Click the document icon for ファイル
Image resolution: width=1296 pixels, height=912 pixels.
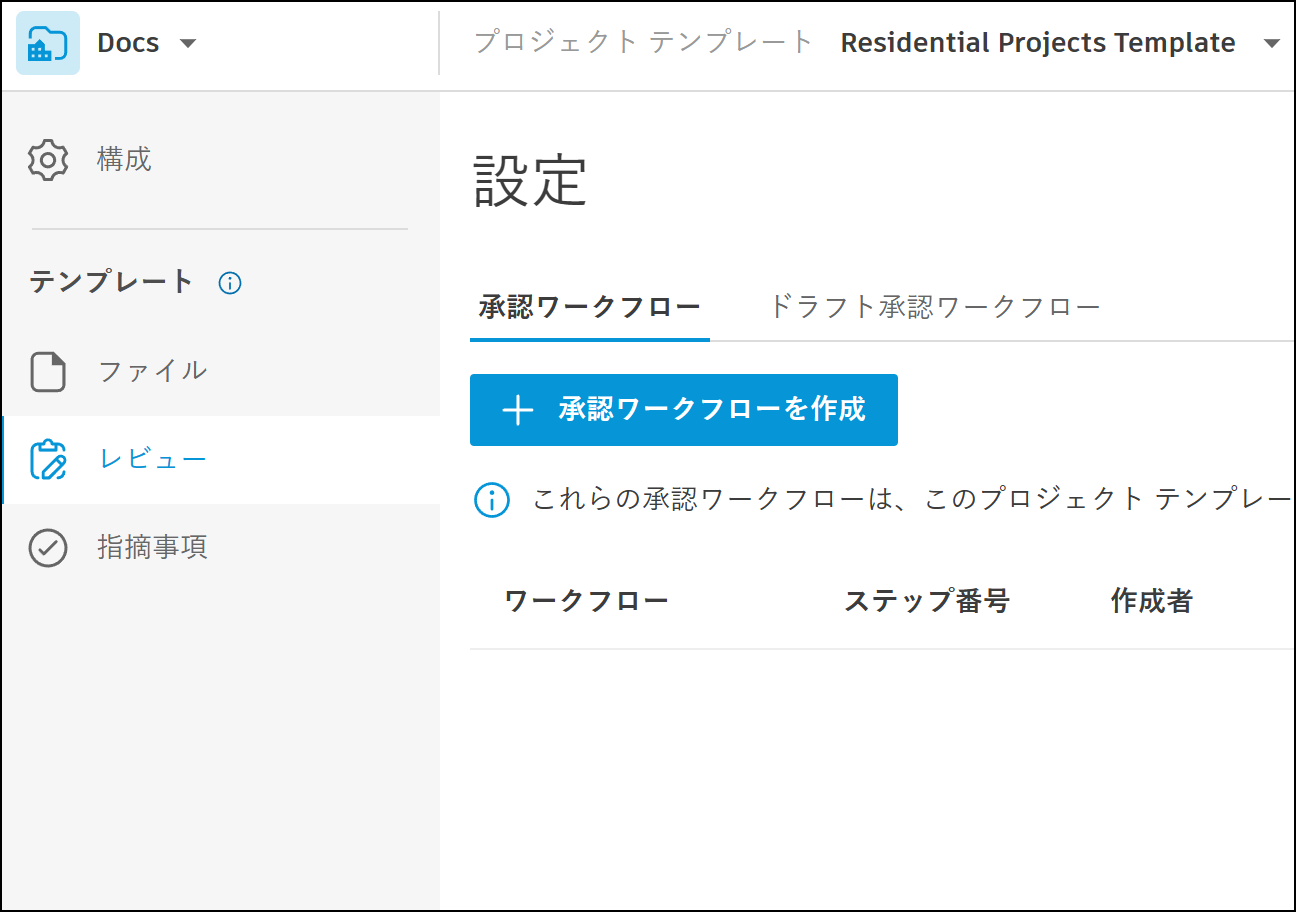48,372
